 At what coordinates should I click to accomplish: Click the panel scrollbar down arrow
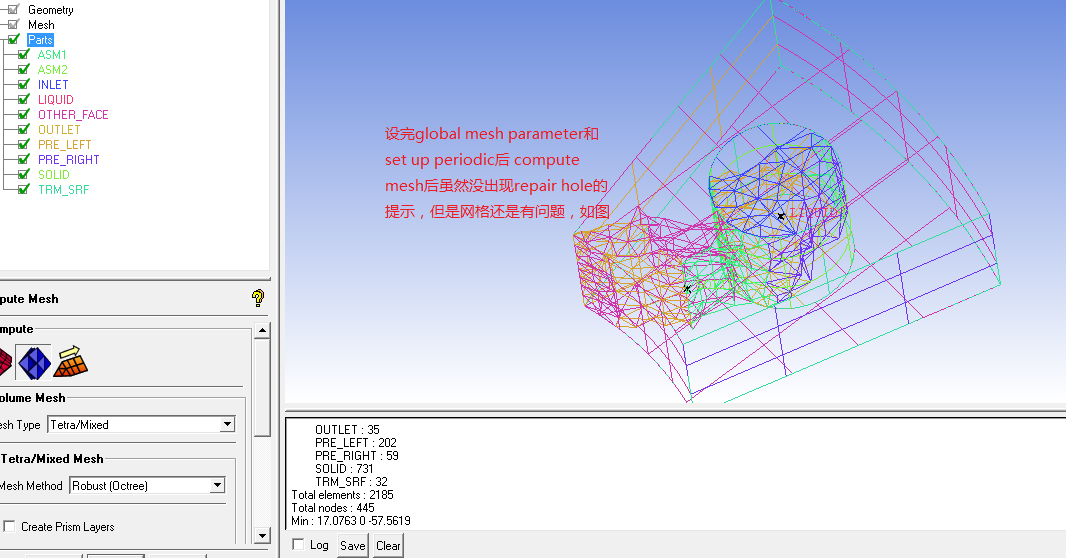[x=262, y=536]
